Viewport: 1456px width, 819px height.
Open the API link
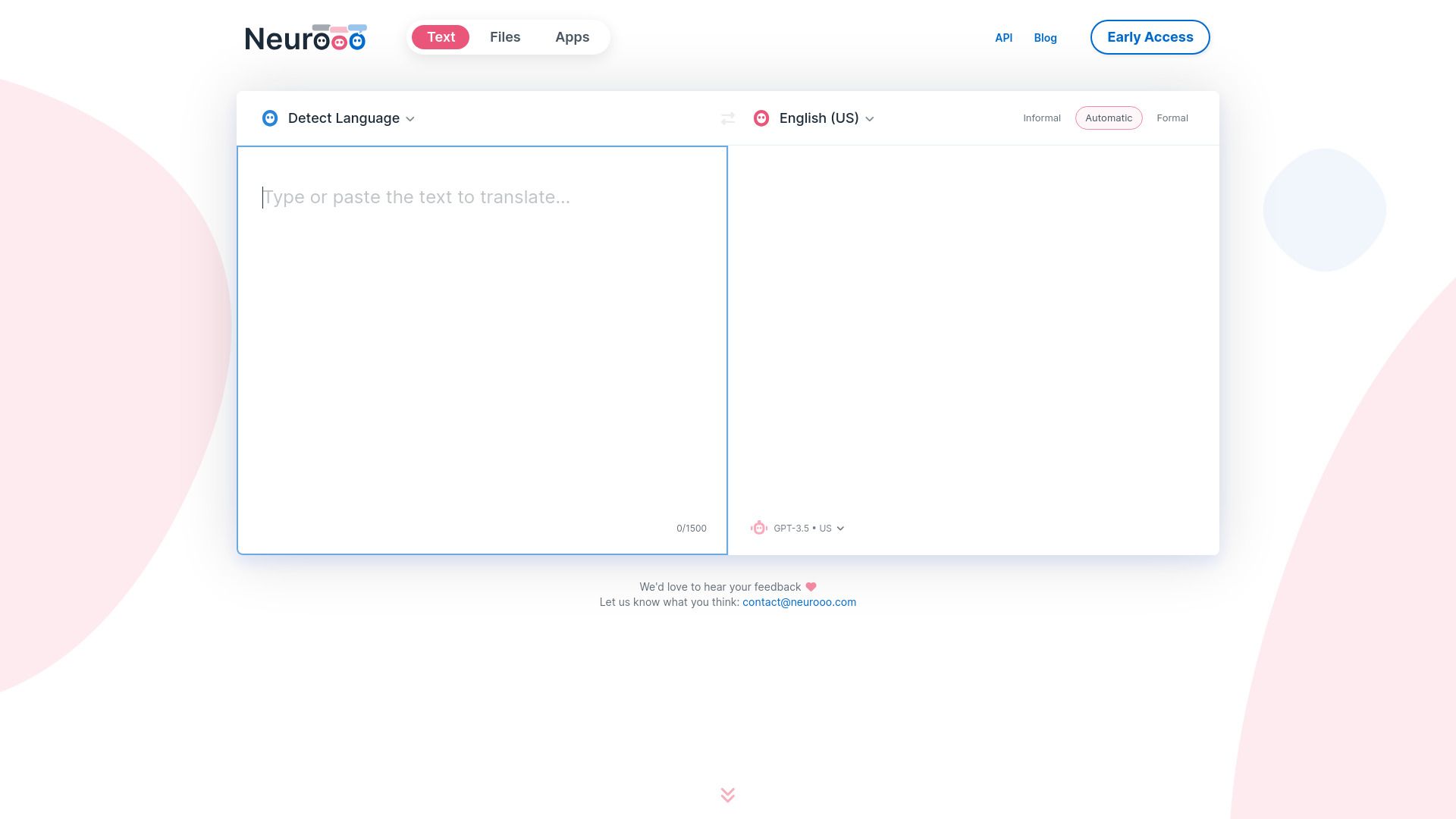tap(1003, 38)
